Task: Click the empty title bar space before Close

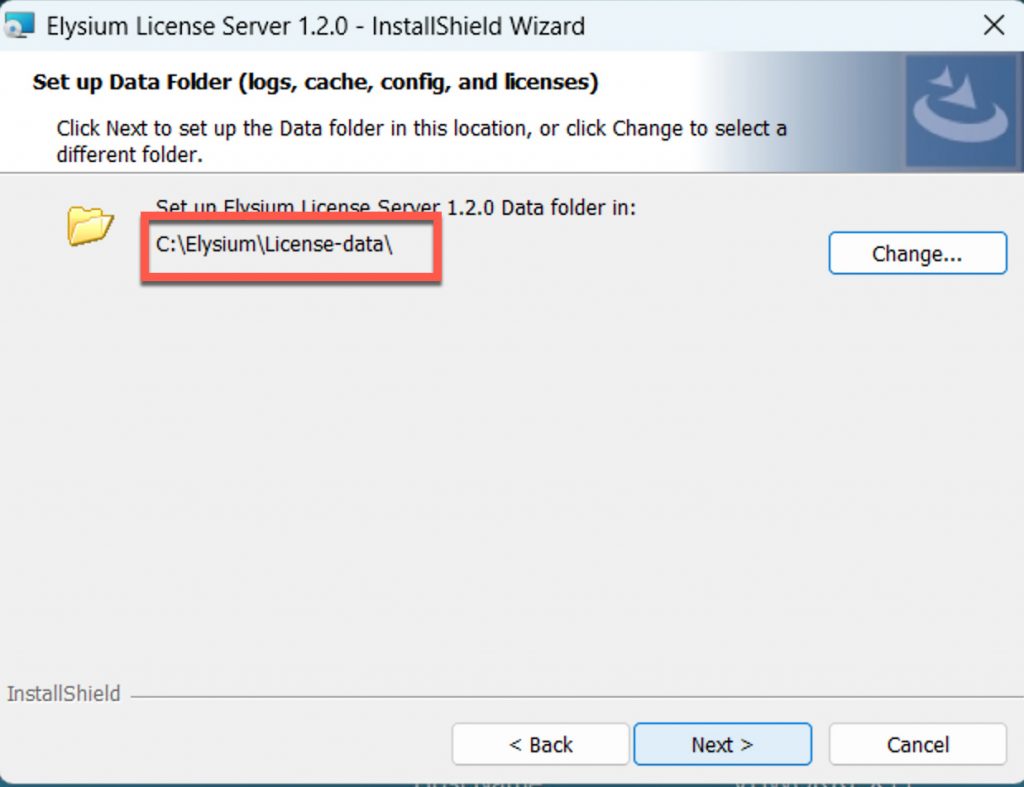Action: tap(780, 26)
